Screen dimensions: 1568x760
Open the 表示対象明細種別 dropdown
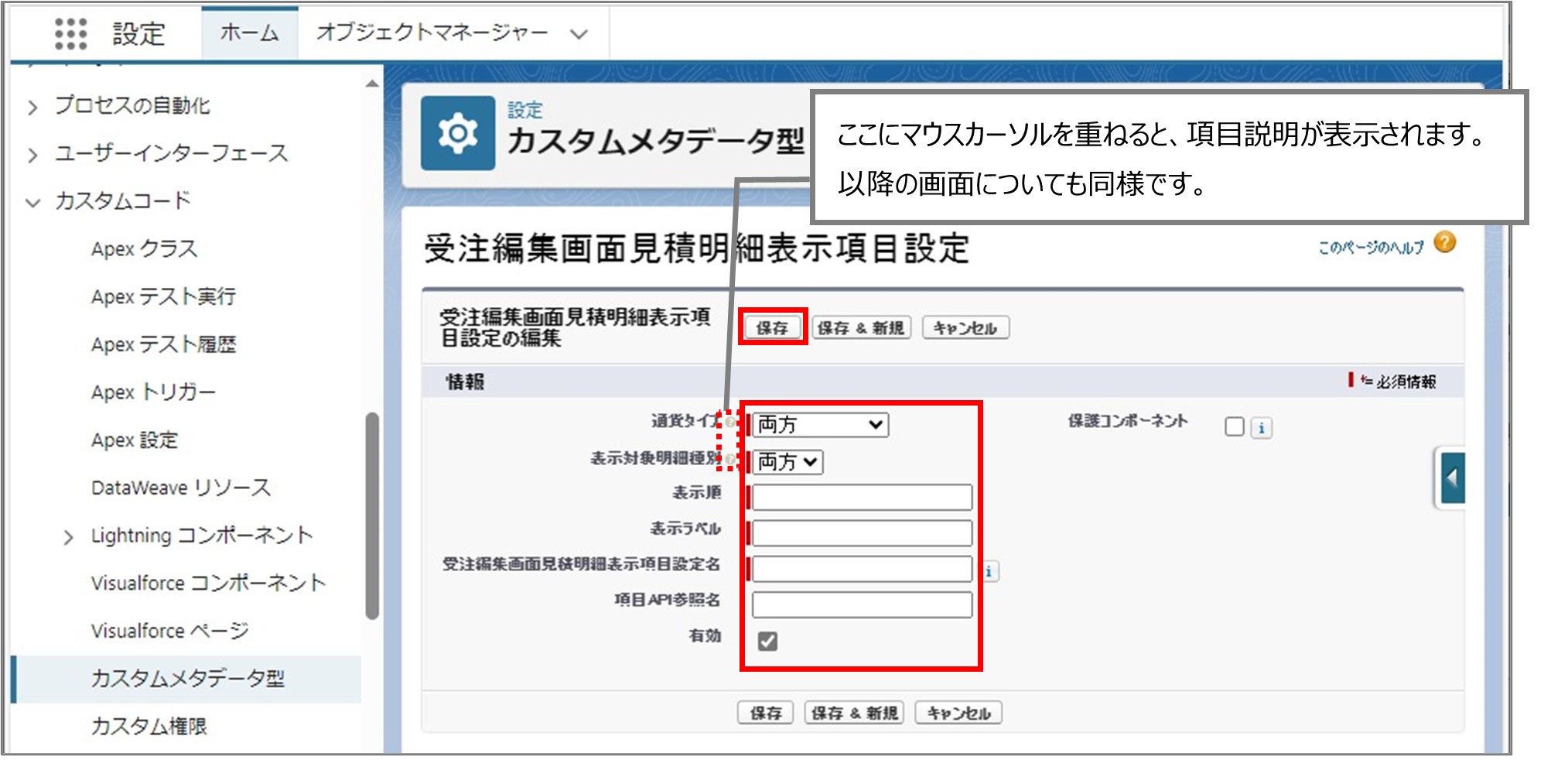tap(787, 461)
